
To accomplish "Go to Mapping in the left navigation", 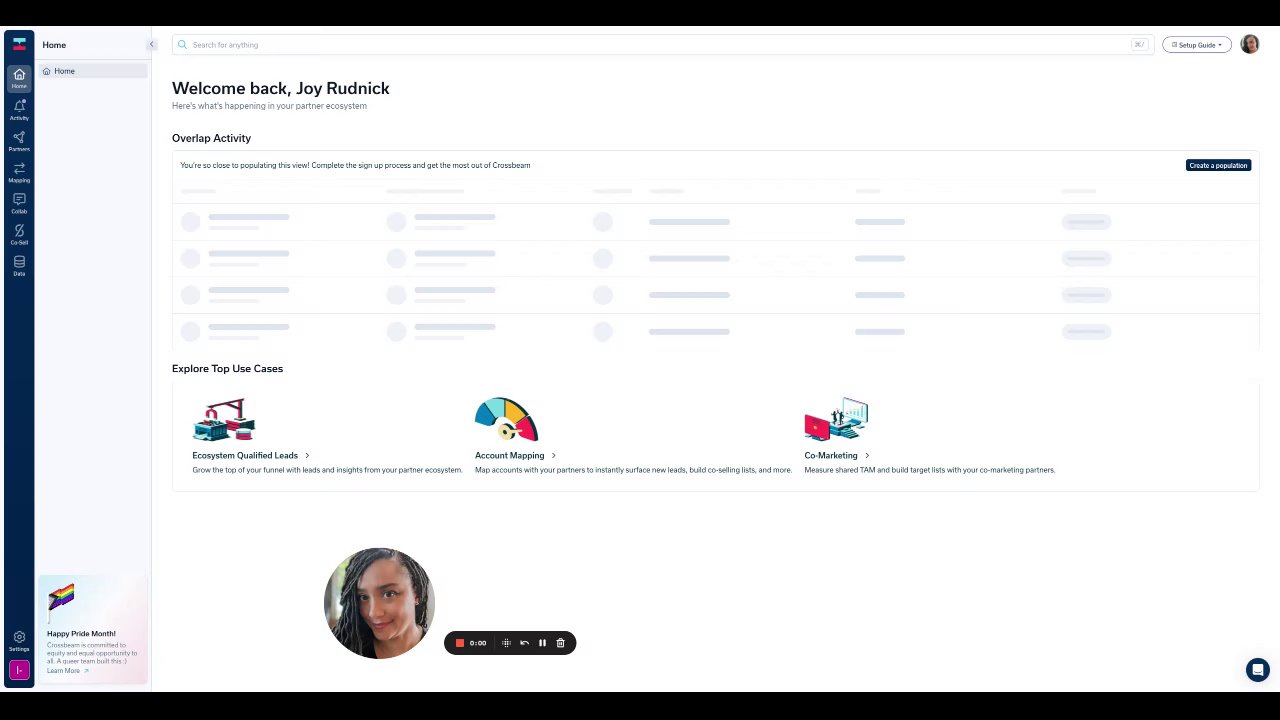I will click(19, 172).
